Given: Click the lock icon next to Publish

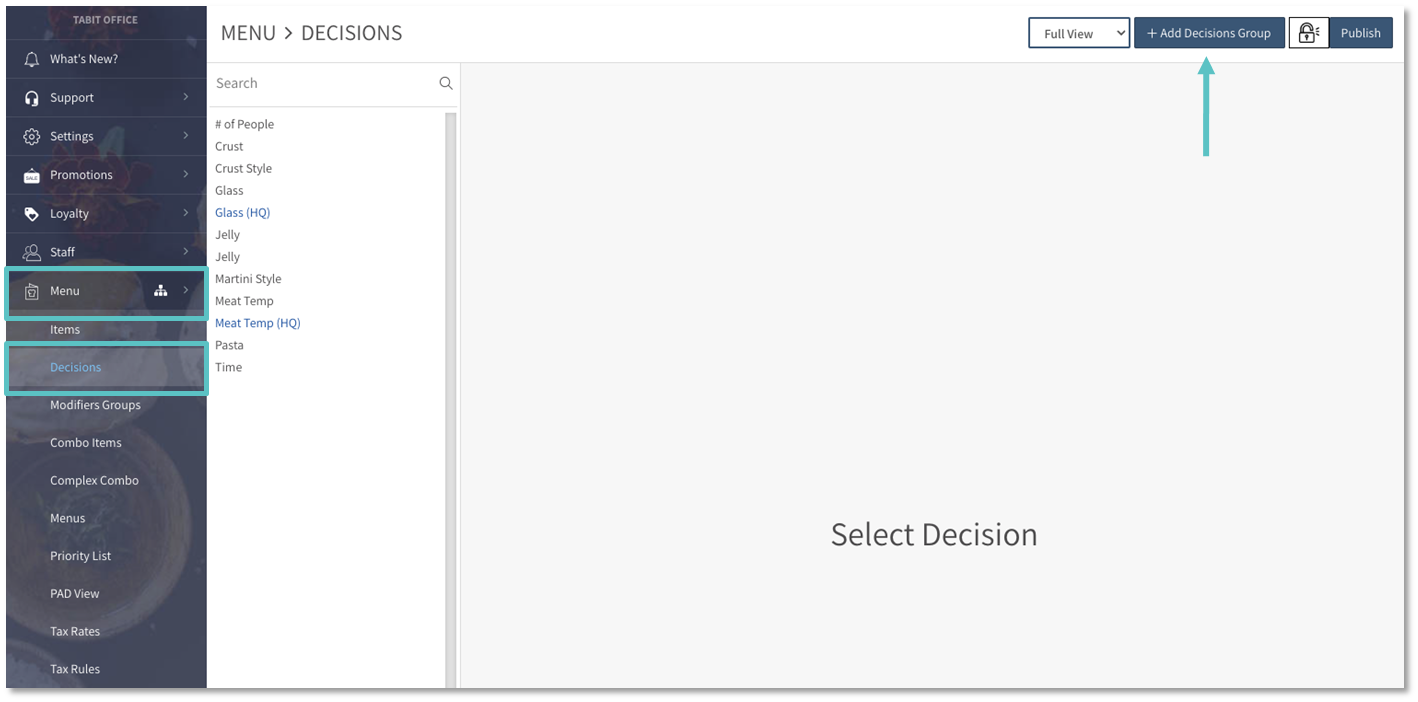Looking at the screenshot, I should click(x=1307, y=33).
